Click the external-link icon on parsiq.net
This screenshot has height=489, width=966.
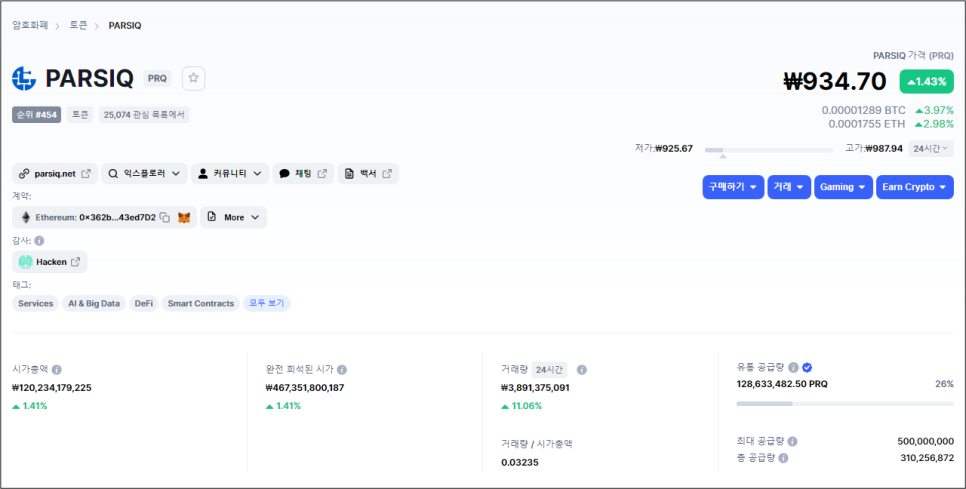click(86, 174)
